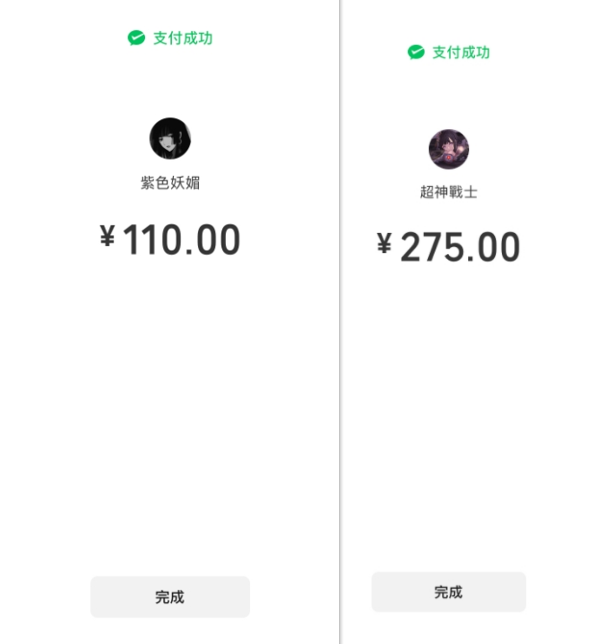Tap blank area below the 紫色妖媚 amount
The image size is (589, 644).
click(170, 411)
